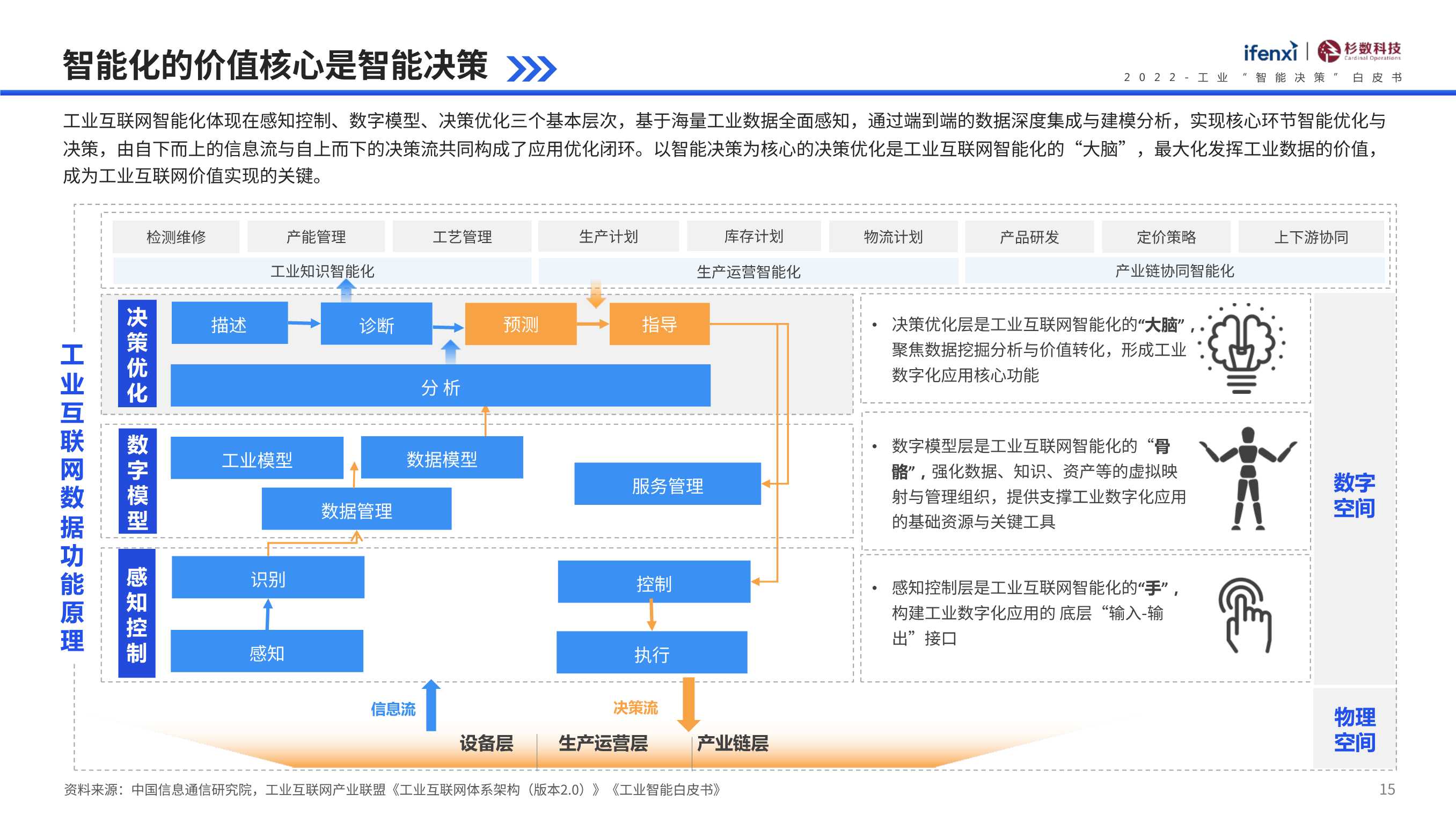Click the 识别 block

(268, 577)
